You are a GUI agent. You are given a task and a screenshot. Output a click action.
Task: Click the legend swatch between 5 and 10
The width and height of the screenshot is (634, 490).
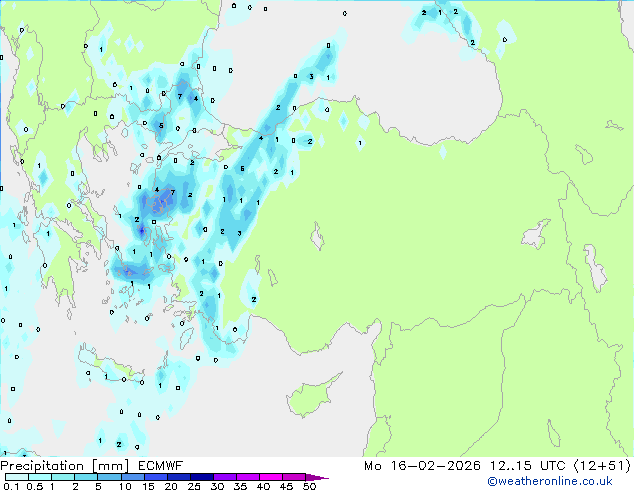[109, 477]
